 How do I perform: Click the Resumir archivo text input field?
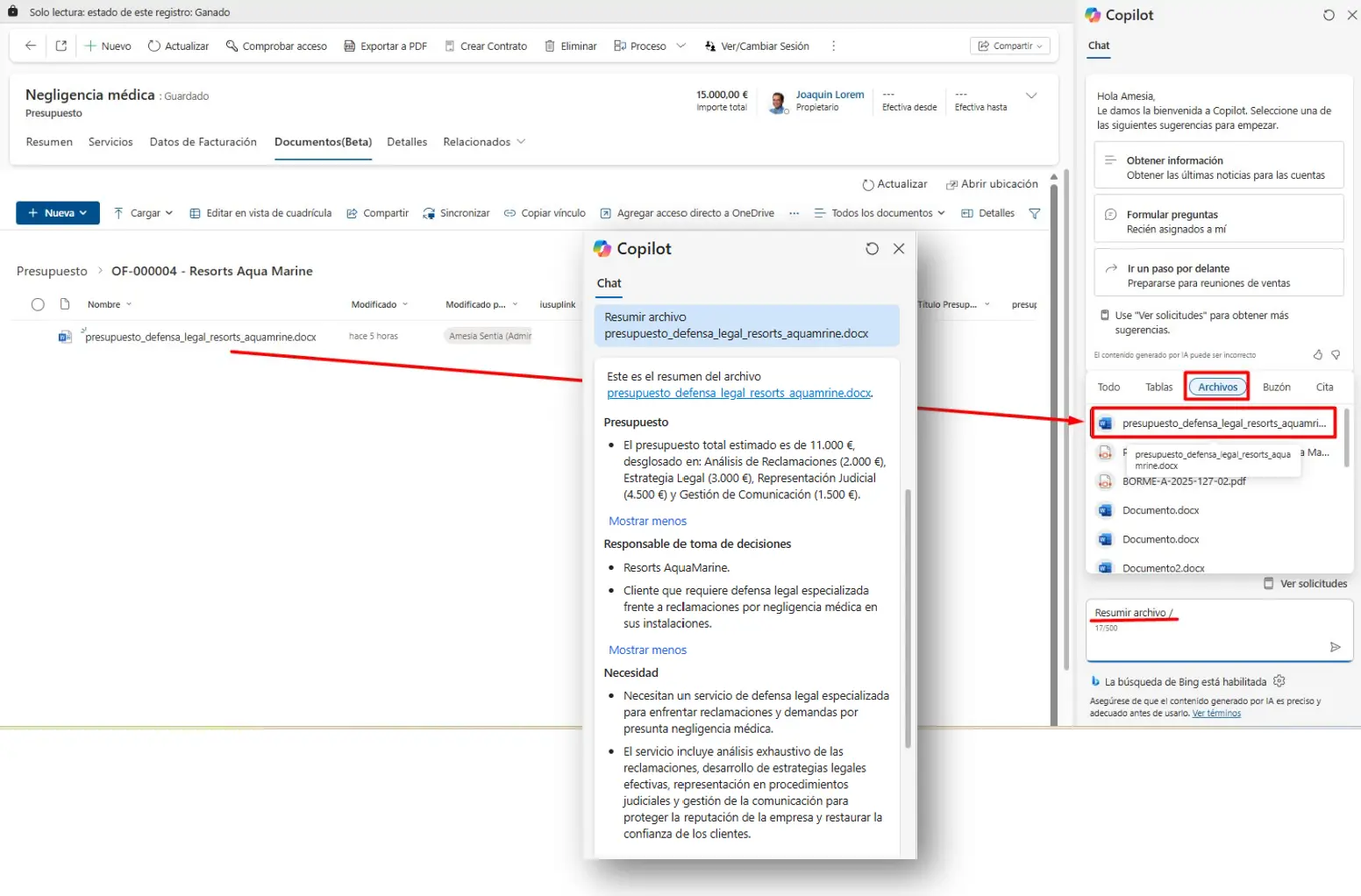point(1210,631)
